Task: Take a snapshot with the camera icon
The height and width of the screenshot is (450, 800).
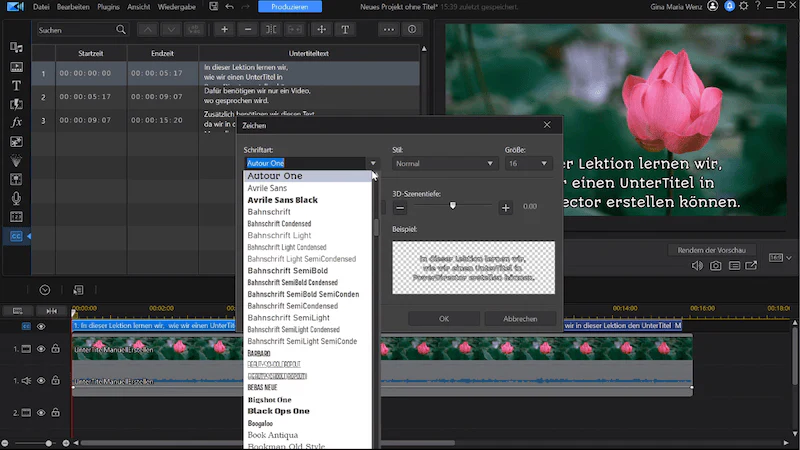Action: 716,266
